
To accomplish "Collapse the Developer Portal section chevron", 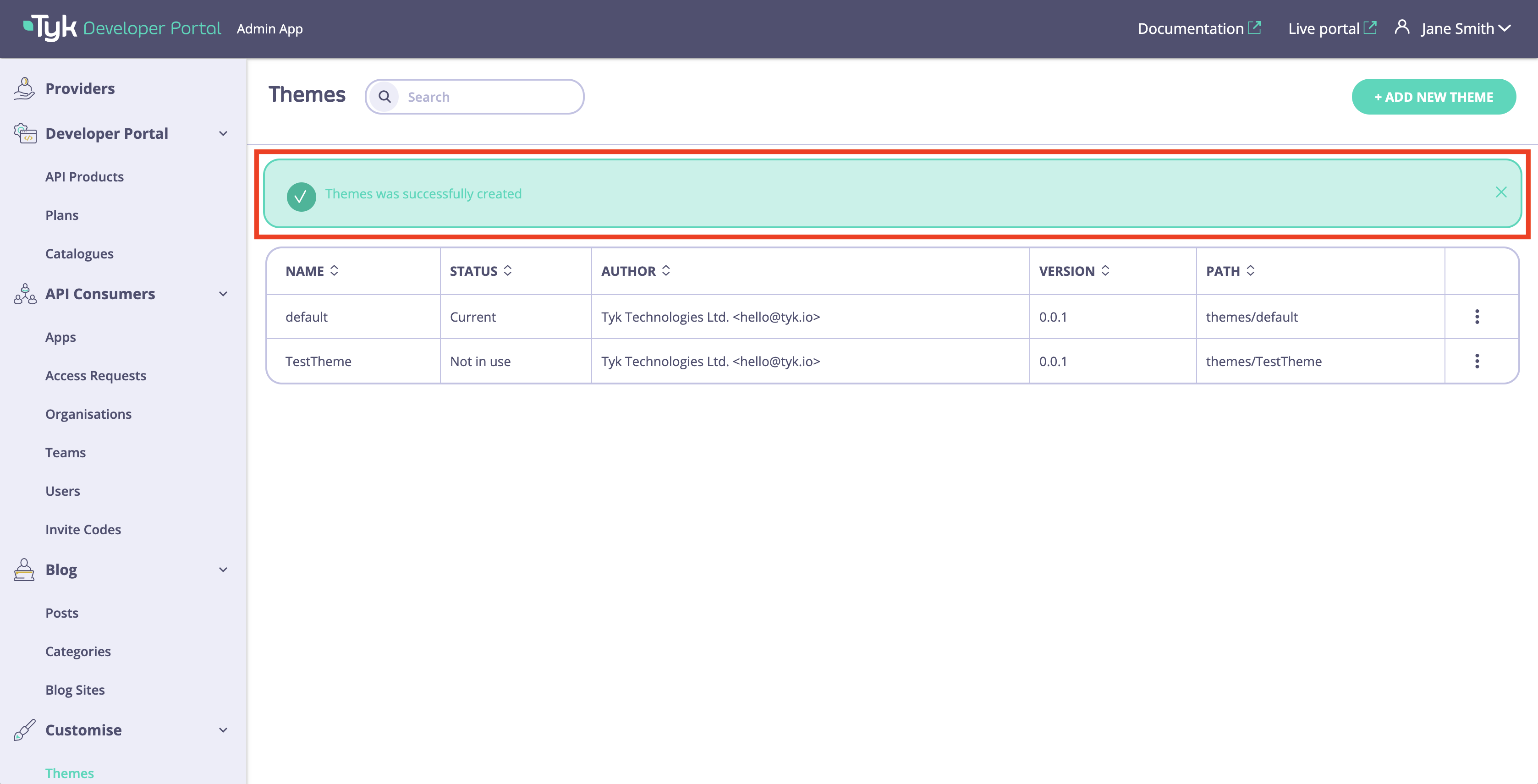I will coord(223,134).
